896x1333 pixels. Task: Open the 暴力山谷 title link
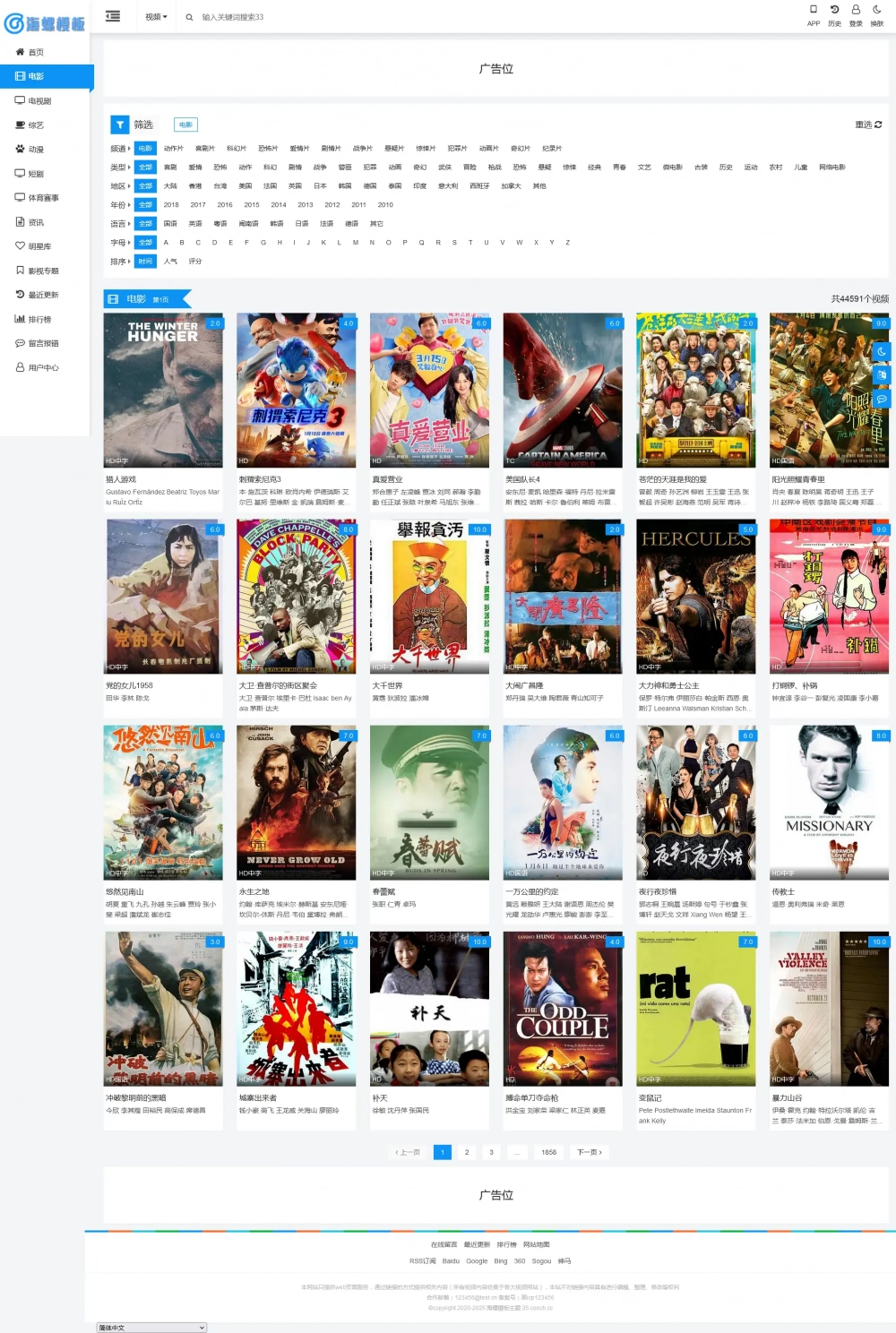[787, 1097]
